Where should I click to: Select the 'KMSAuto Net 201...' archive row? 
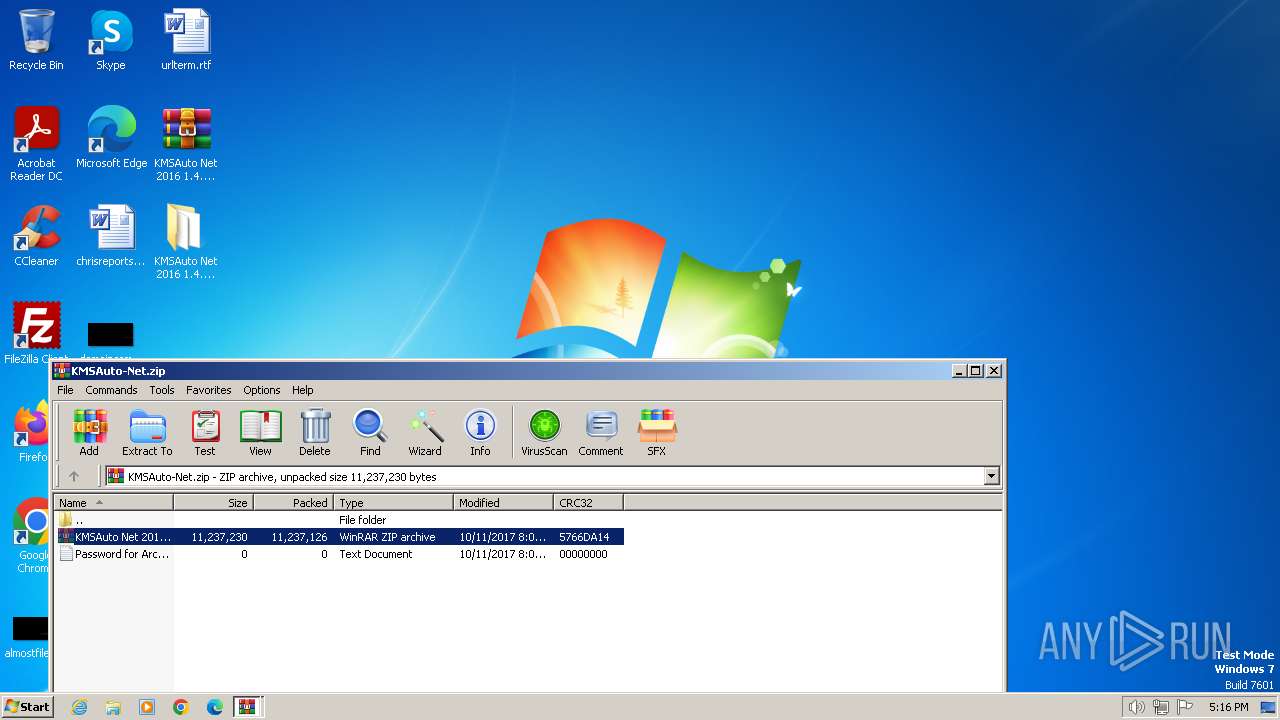coord(339,537)
